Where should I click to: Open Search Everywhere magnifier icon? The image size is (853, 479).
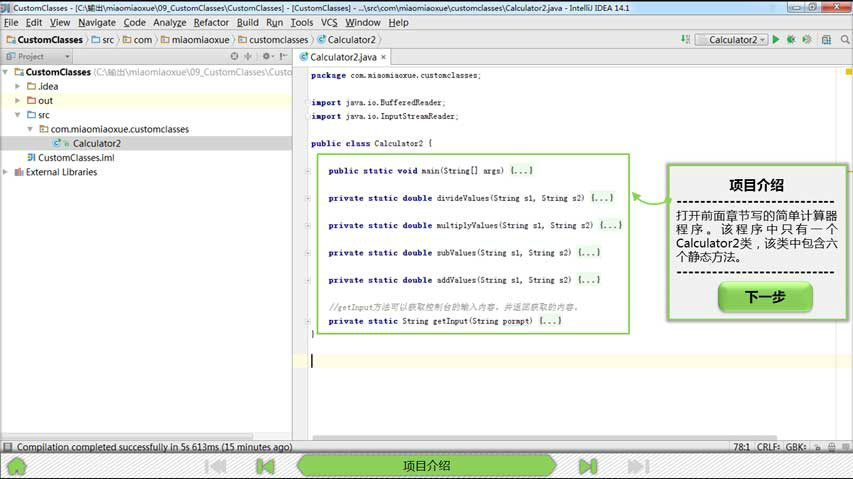(845, 40)
